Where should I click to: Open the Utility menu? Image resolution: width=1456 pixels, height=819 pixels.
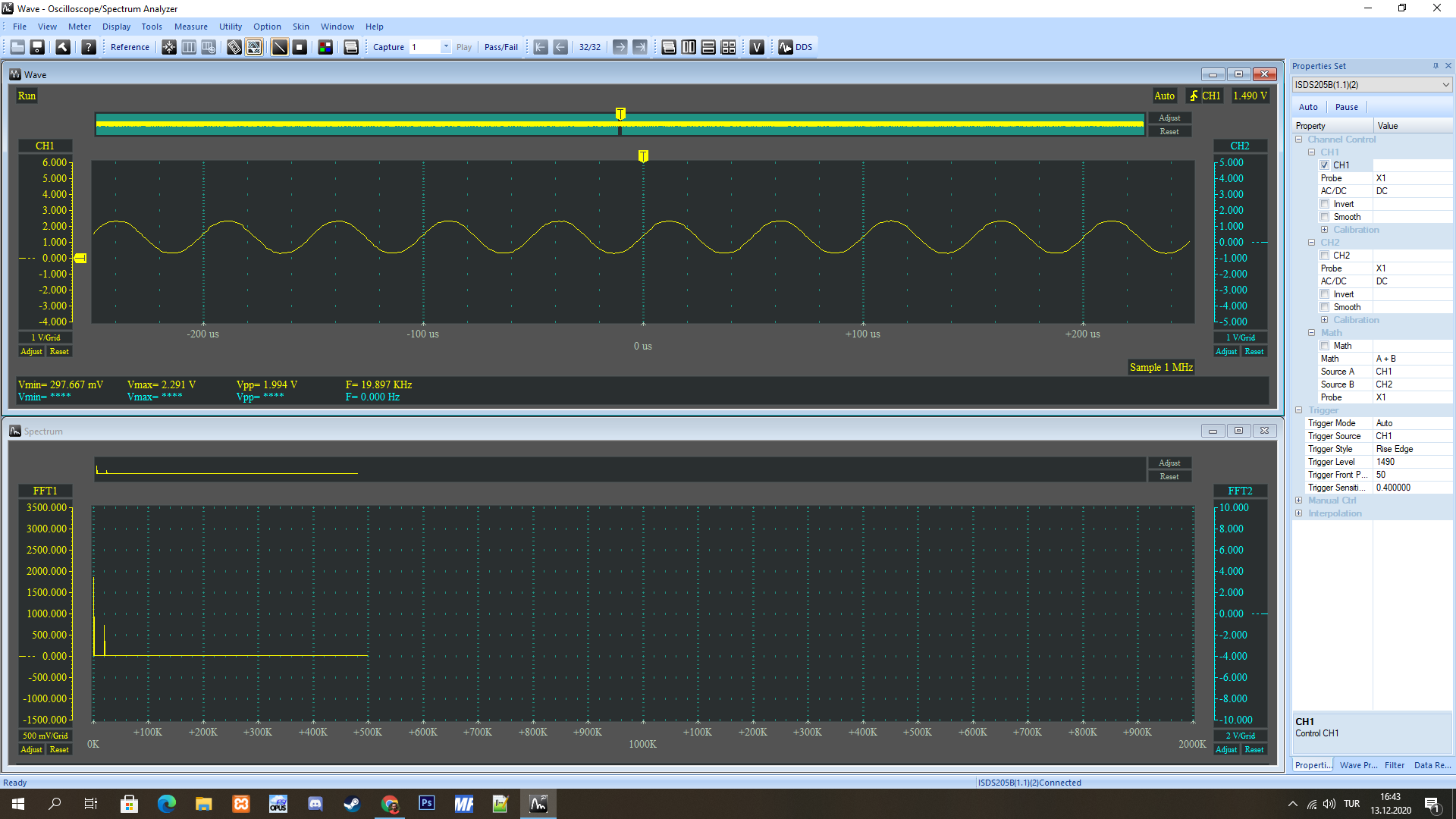click(x=231, y=27)
